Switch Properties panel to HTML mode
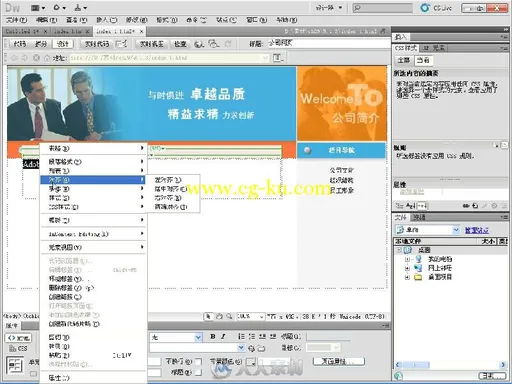The width and height of the screenshot is (512, 384). 18,338
